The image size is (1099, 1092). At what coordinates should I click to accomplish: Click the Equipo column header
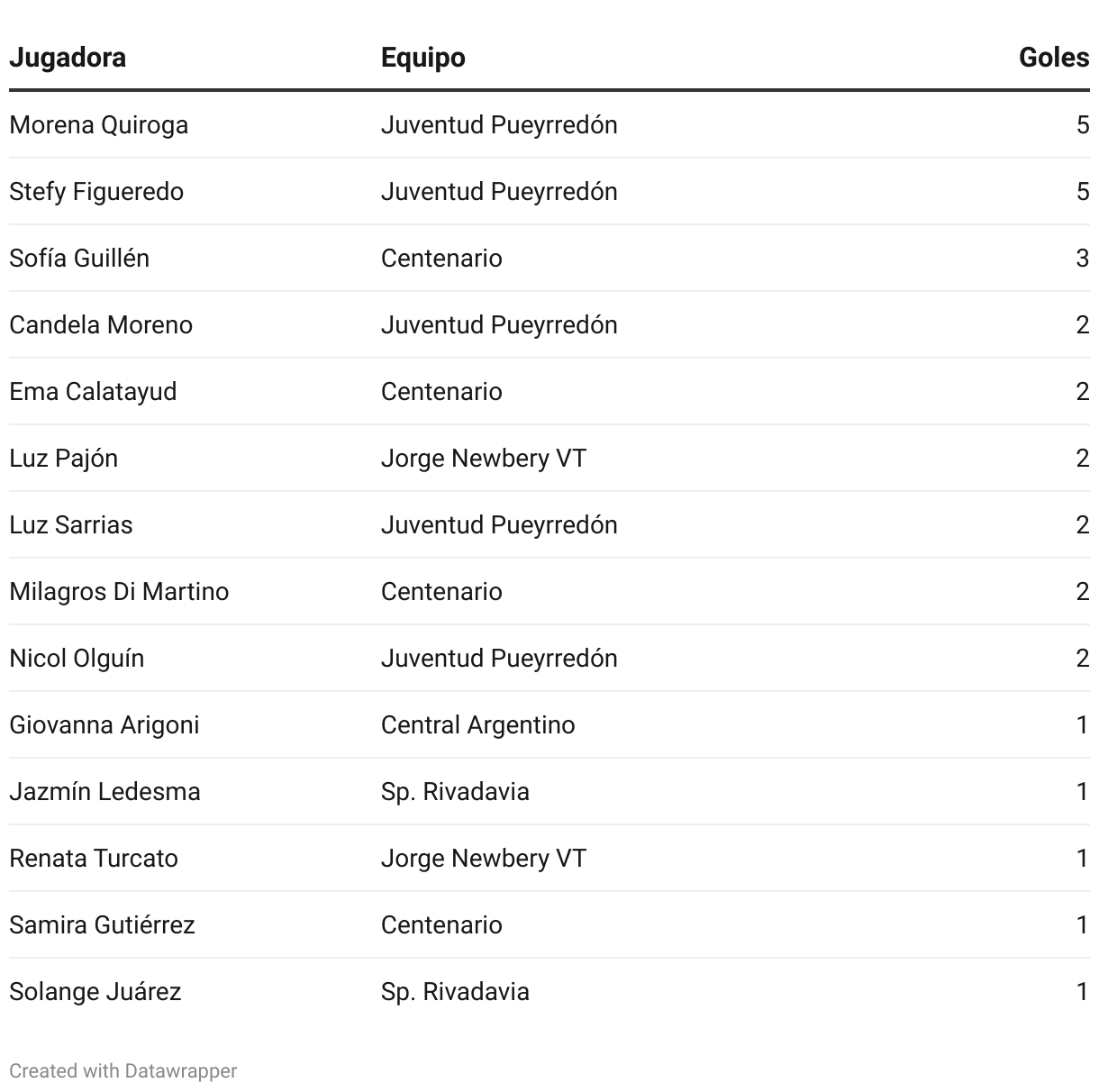(x=422, y=58)
